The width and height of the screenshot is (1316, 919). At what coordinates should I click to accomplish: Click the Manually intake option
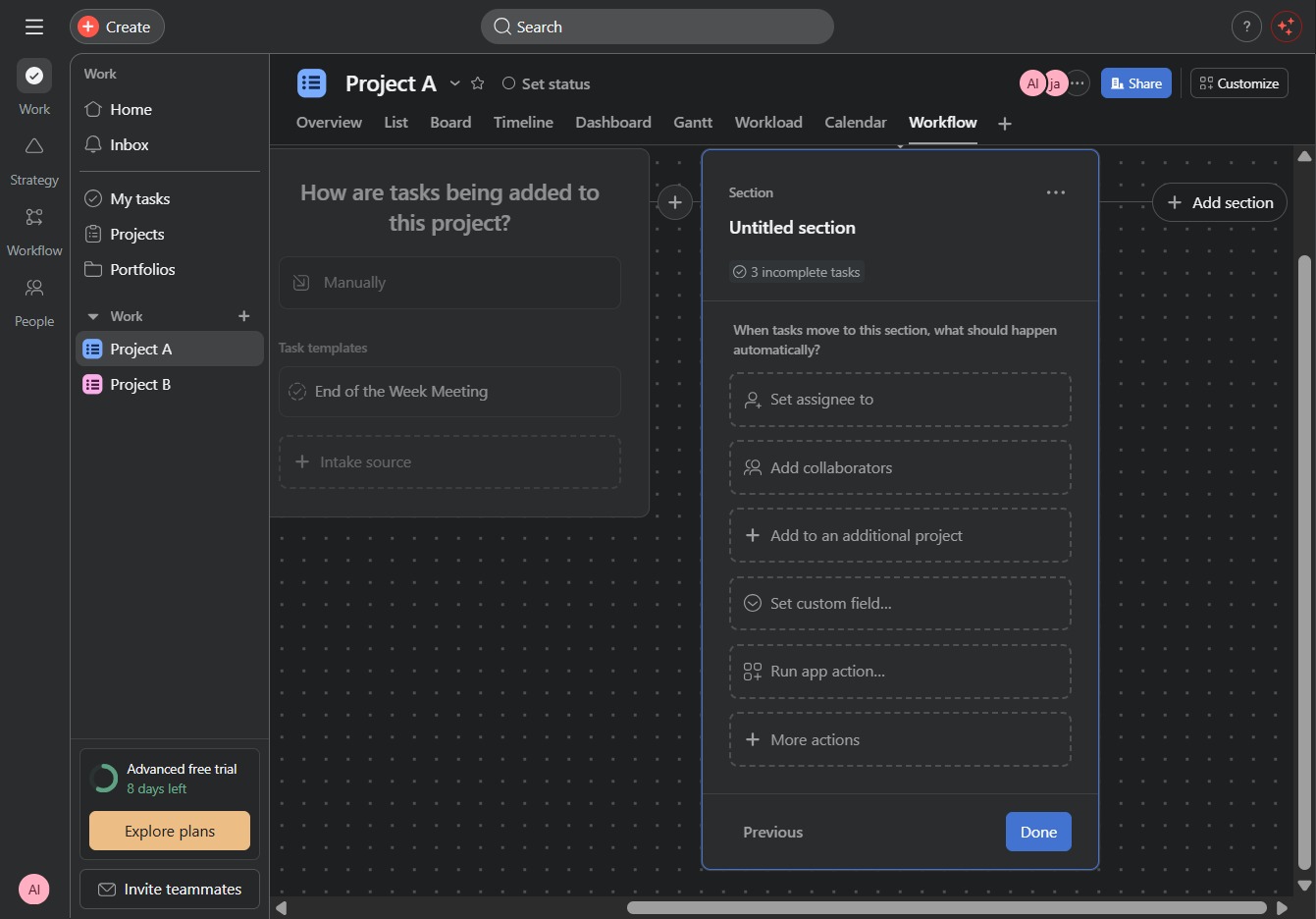tap(449, 283)
